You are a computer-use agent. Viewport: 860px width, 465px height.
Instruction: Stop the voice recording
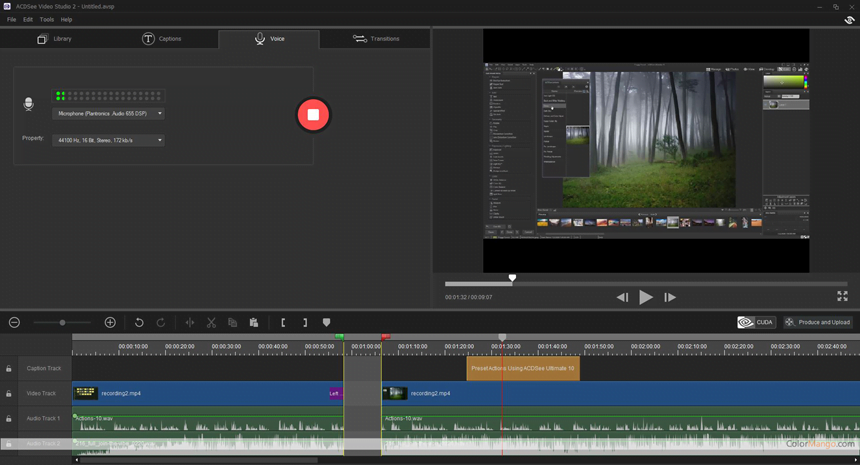click(313, 115)
